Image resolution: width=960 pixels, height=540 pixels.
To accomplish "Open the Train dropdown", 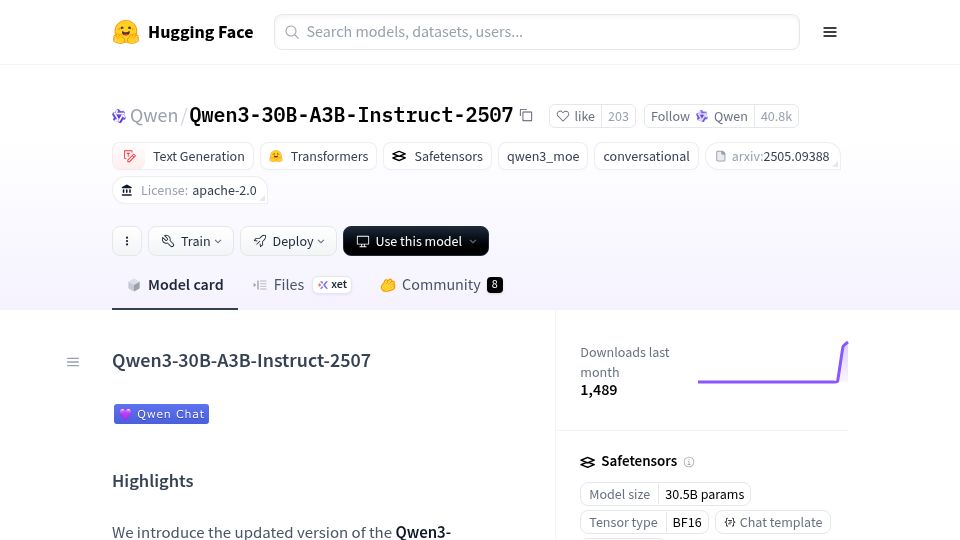I will 191,241.
